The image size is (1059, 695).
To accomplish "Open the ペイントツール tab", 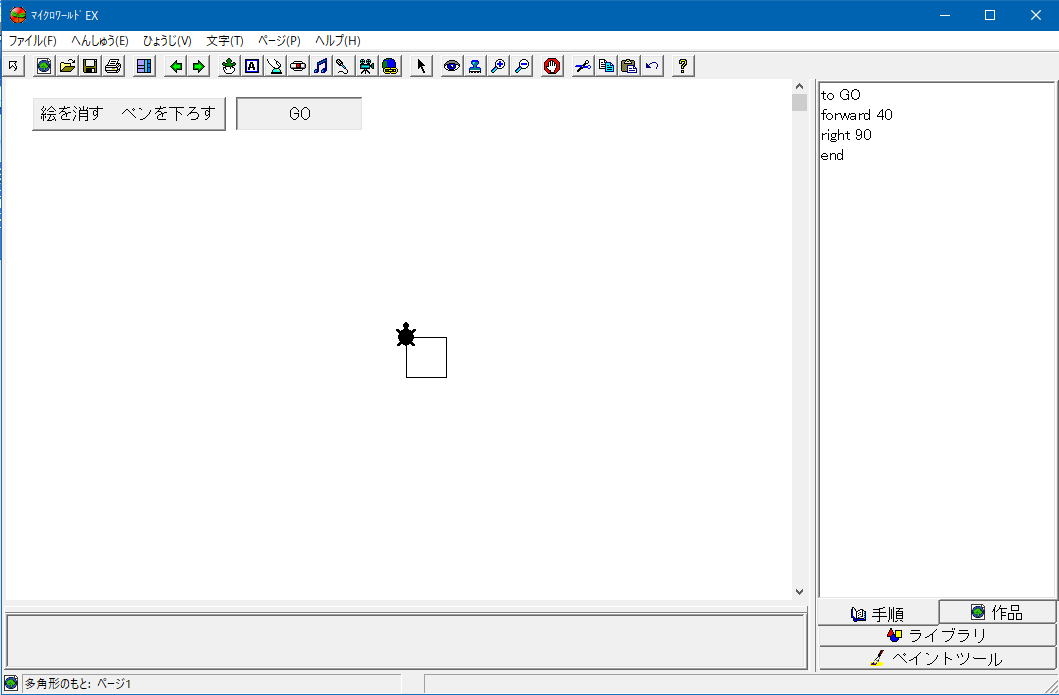I will coord(937,659).
